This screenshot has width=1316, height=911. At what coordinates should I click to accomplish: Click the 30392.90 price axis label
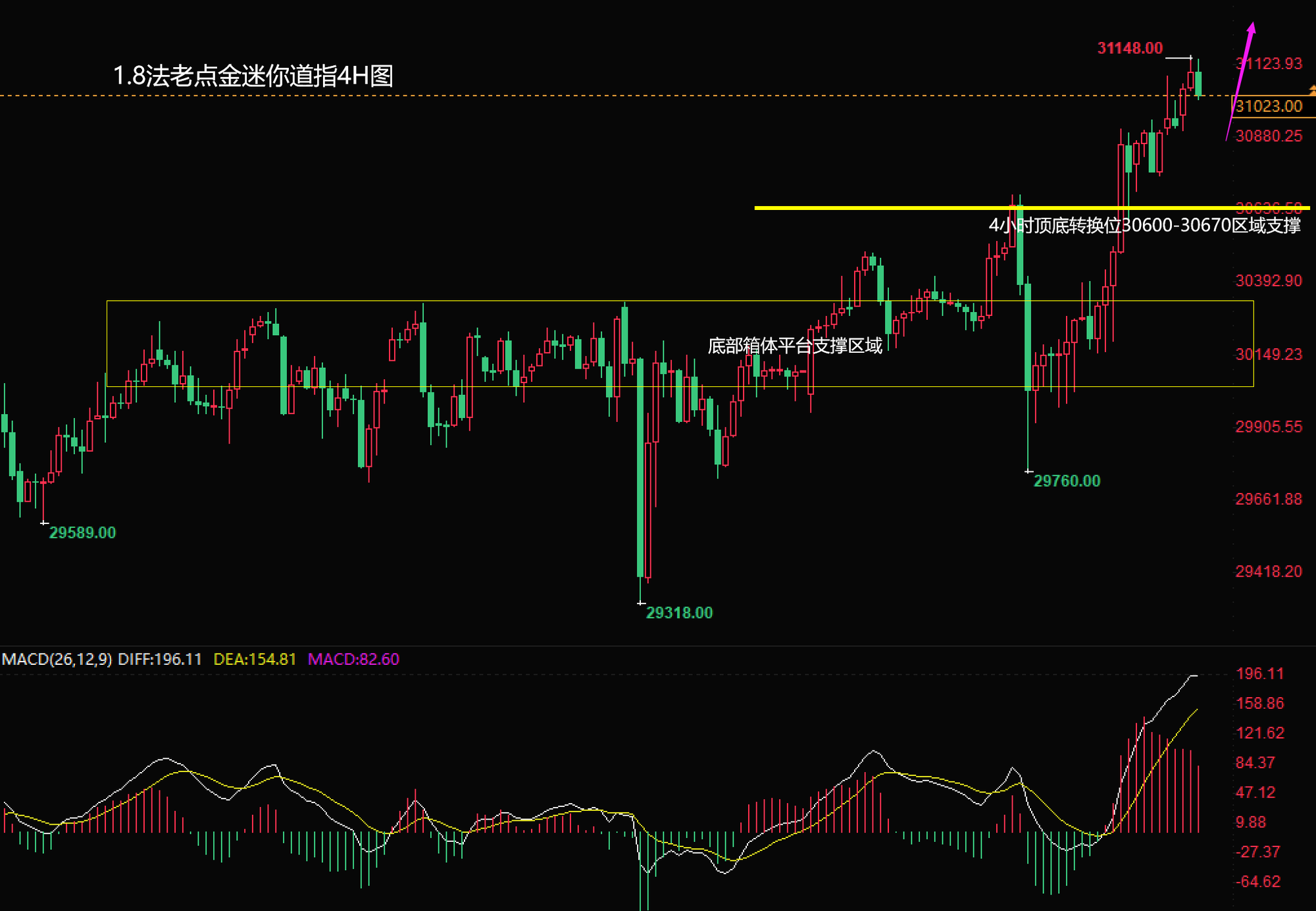[1268, 281]
